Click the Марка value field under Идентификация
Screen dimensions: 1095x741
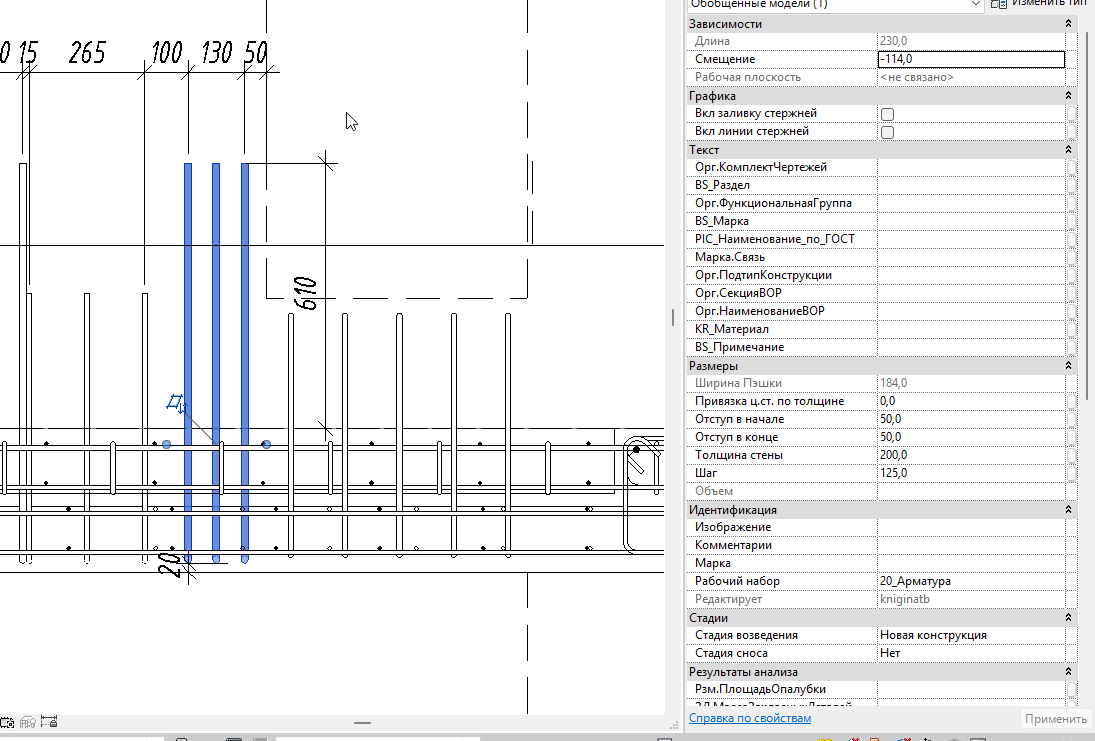point(971,563)
